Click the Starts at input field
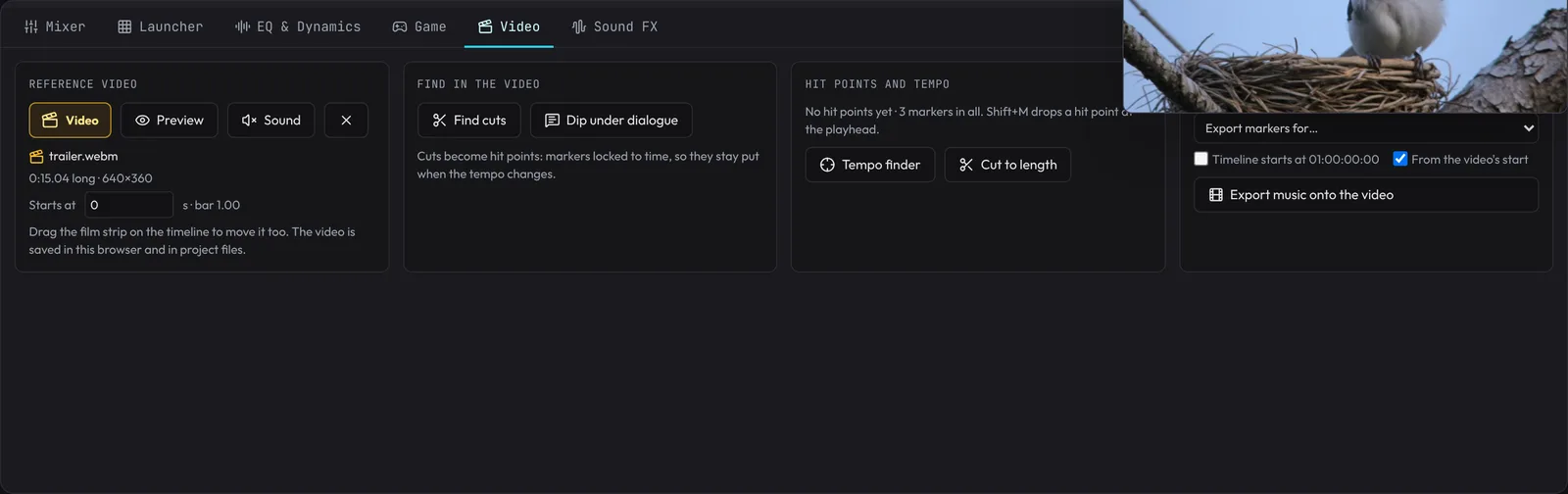 click(x=128, y=205)
